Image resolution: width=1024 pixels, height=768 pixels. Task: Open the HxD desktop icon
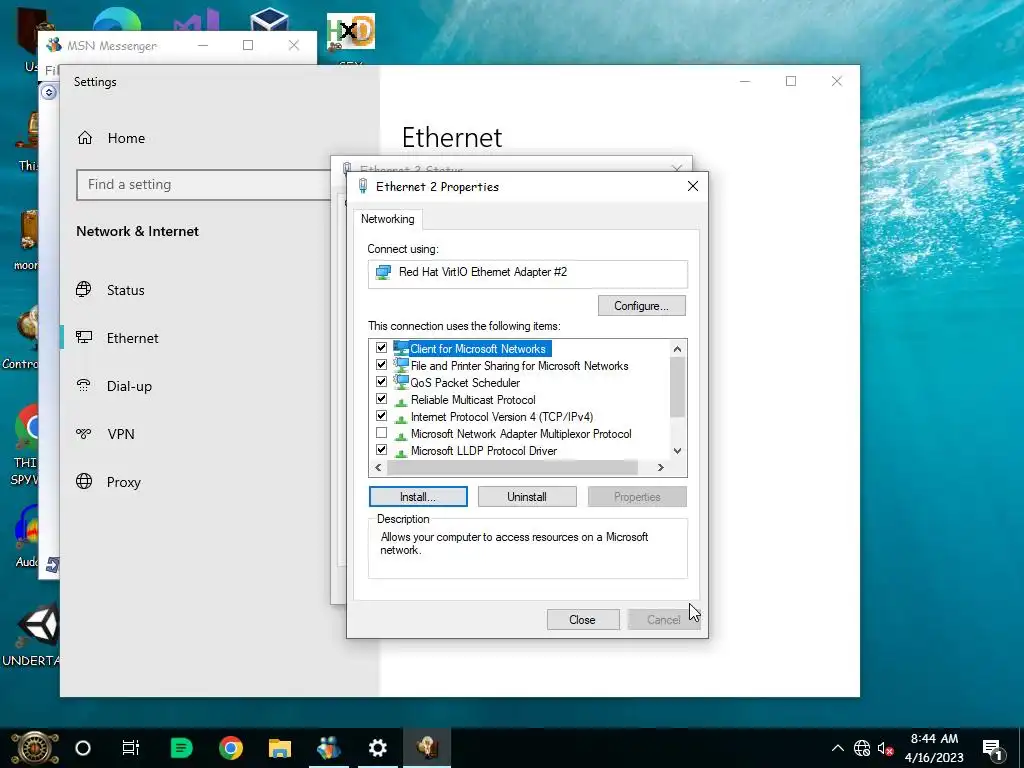click(351, 33)
